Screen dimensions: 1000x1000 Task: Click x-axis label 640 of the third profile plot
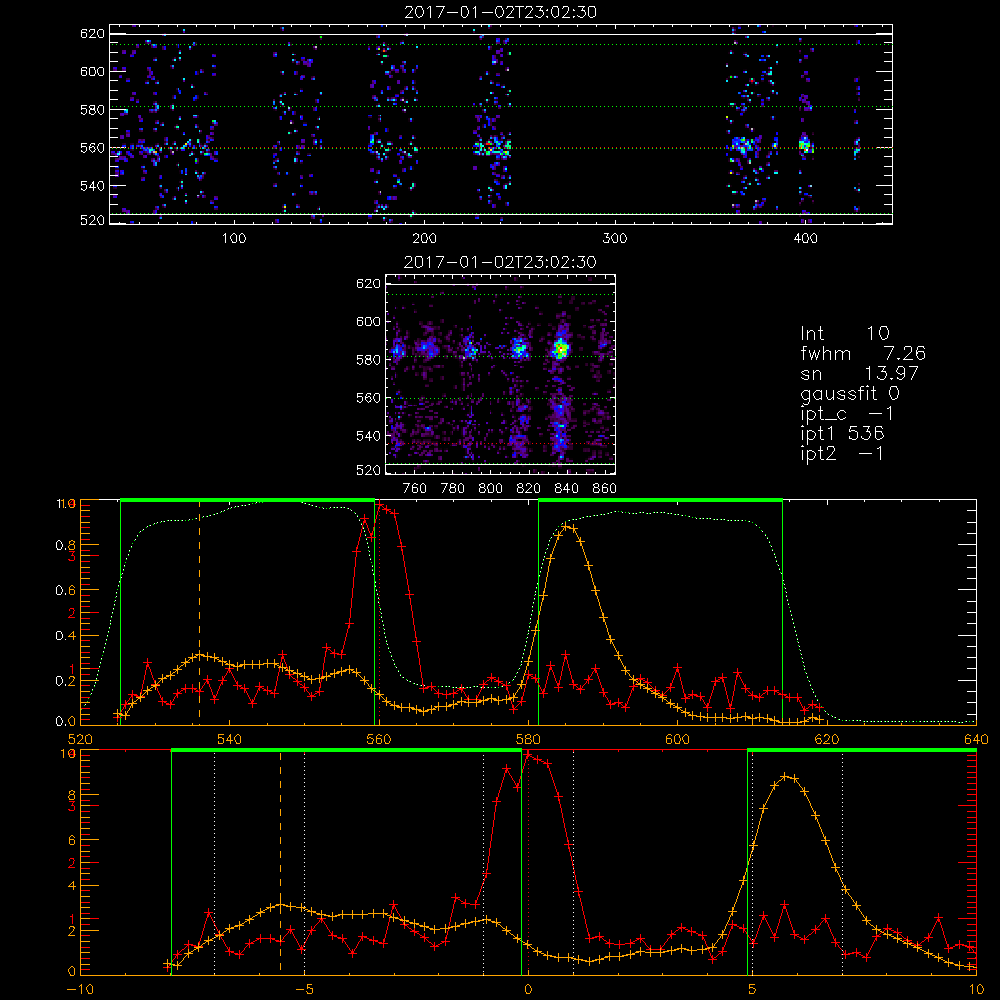pos(976,739)
